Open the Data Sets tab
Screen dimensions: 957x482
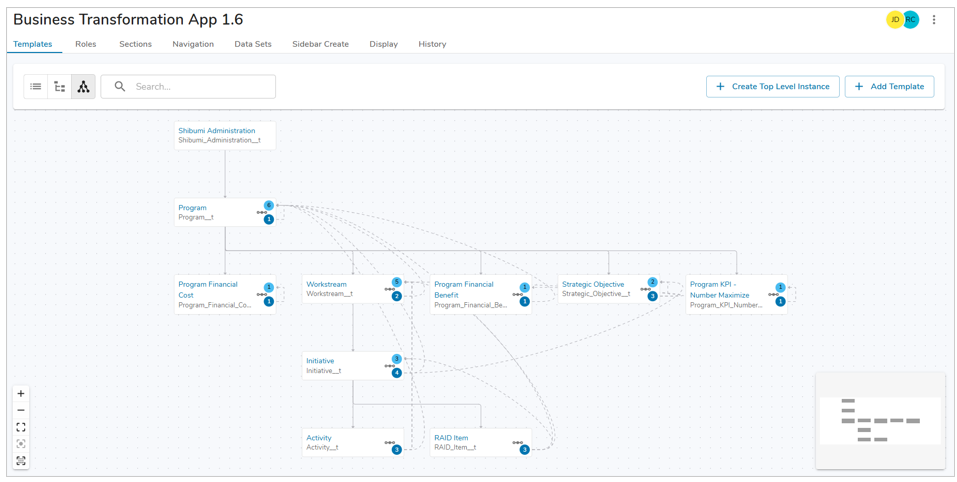[253, 44]
